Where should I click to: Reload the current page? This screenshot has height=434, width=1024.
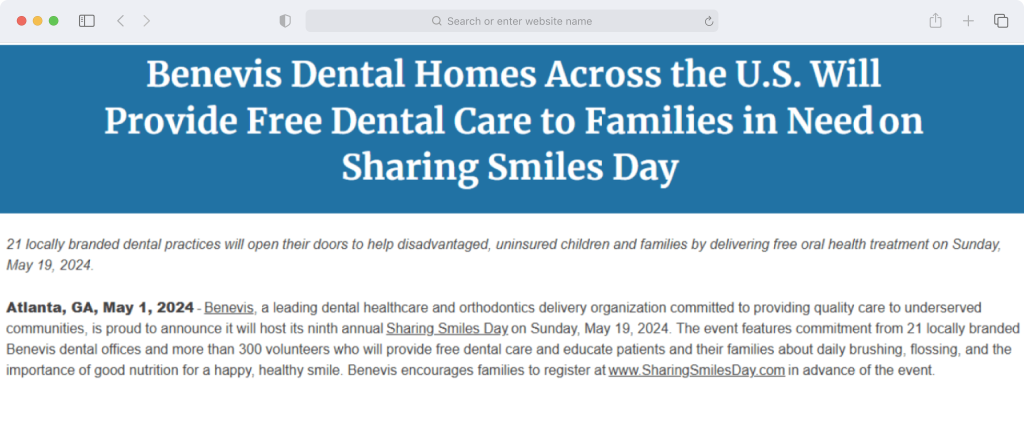(x=709, y=22)
